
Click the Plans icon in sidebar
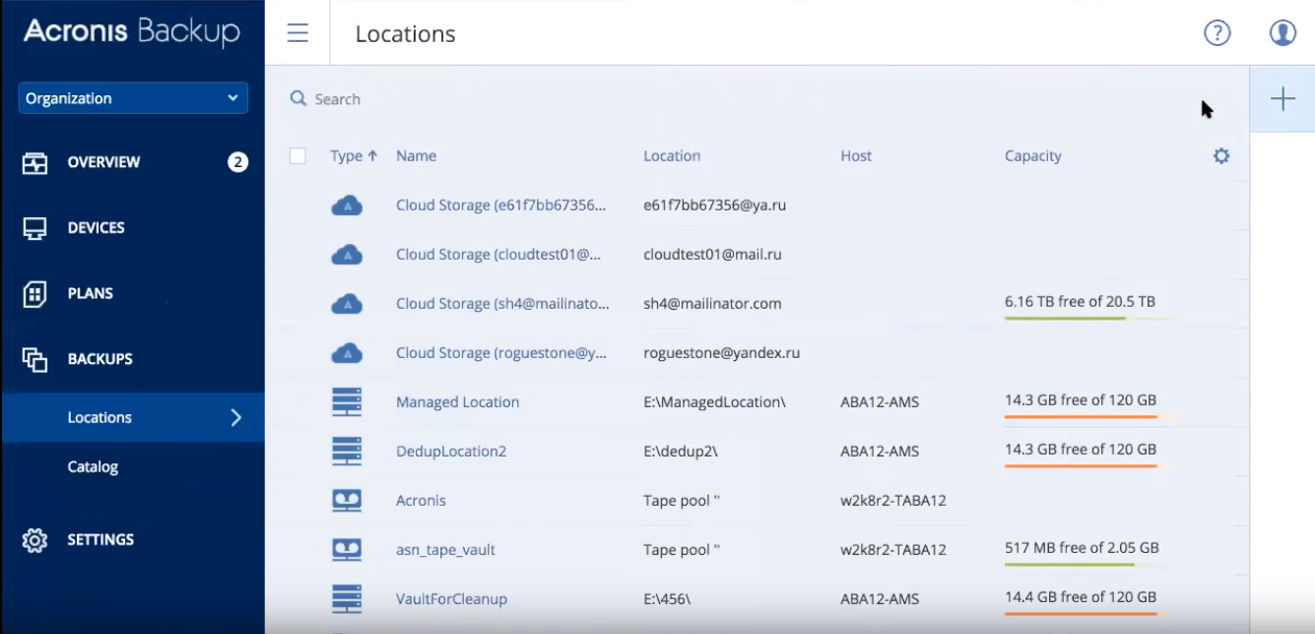click(x=35, y=294)
